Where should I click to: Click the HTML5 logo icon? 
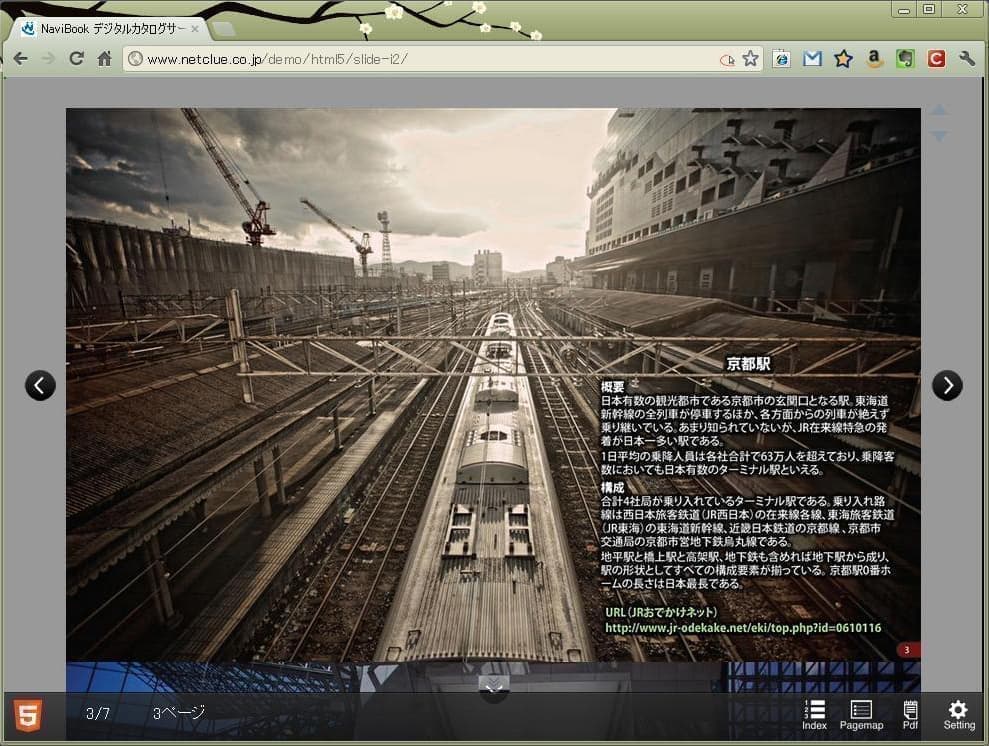click(28, 715)
